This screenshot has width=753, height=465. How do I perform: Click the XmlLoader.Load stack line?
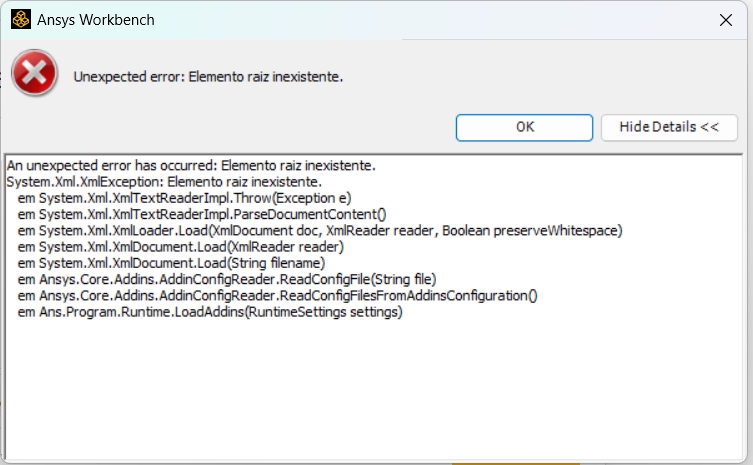click(x=320, y=231)
